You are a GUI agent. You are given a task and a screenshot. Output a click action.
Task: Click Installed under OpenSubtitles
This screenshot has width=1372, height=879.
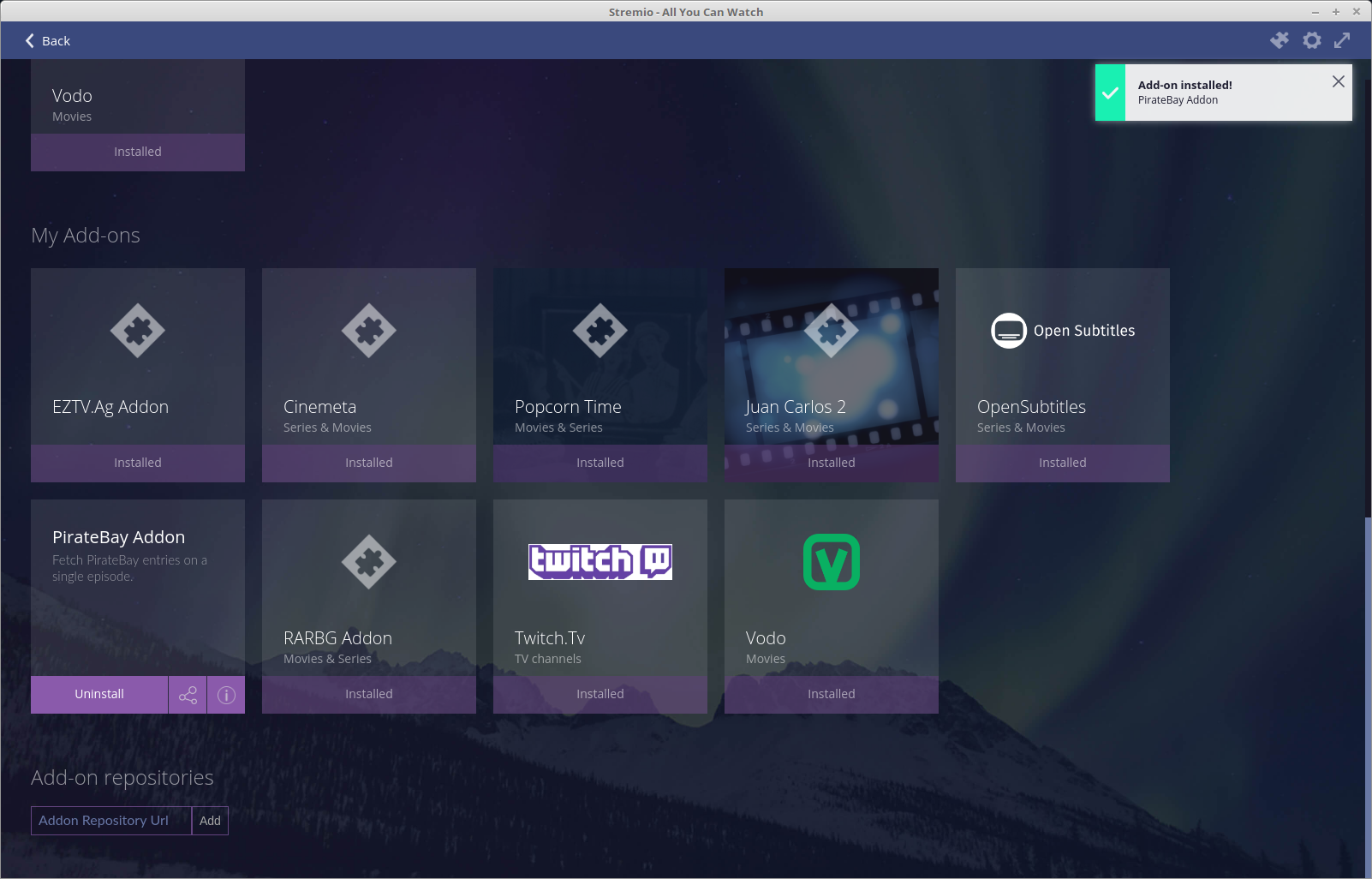1063,463
